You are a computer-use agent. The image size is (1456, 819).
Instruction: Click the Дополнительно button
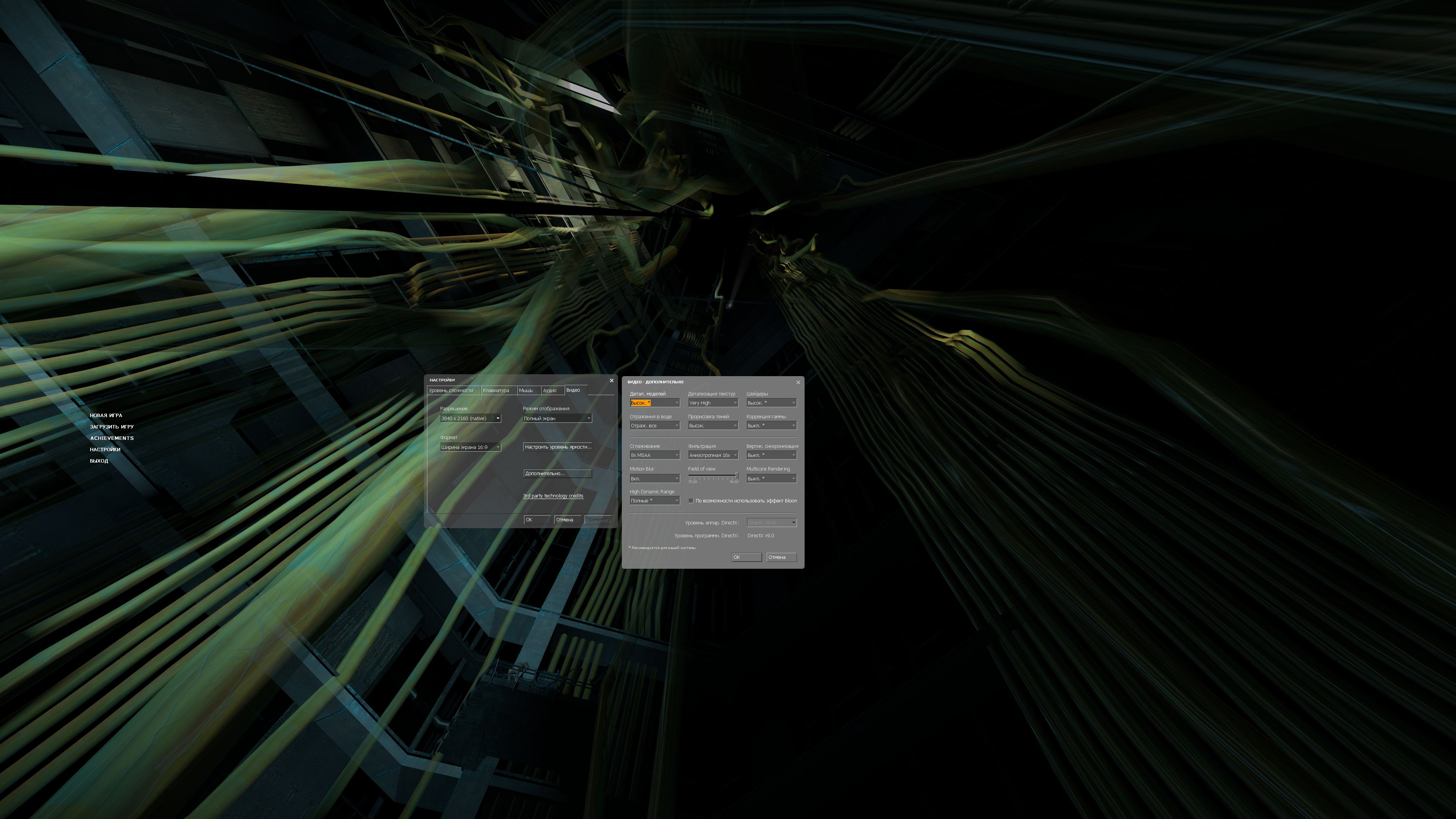[557, 474]
